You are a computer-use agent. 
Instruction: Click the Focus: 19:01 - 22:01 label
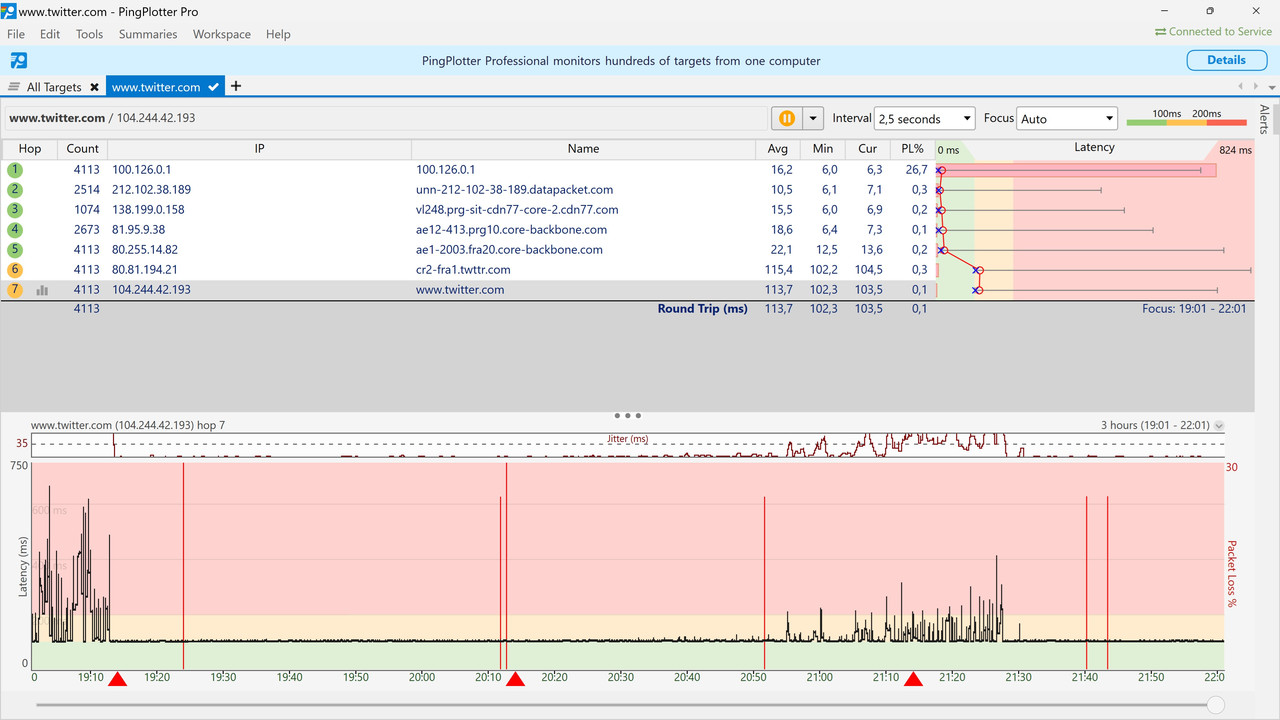[1194, 309]
